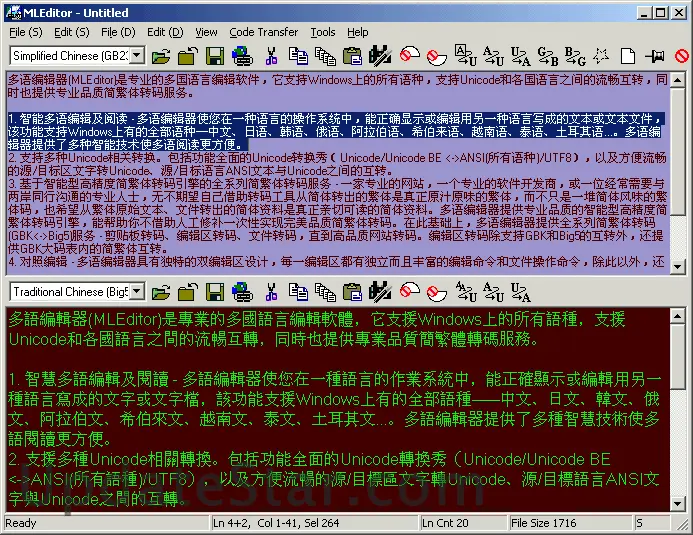Click the lower pane scrollbar down arrow
The width and height of the screenshot is (693, 535).
[x=678, y=504]
